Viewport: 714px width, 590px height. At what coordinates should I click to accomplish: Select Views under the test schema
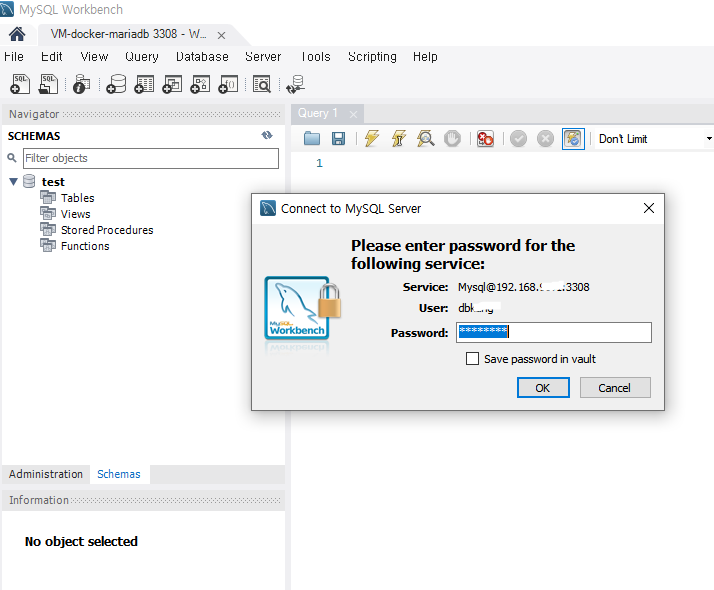[x=76, y=214]
